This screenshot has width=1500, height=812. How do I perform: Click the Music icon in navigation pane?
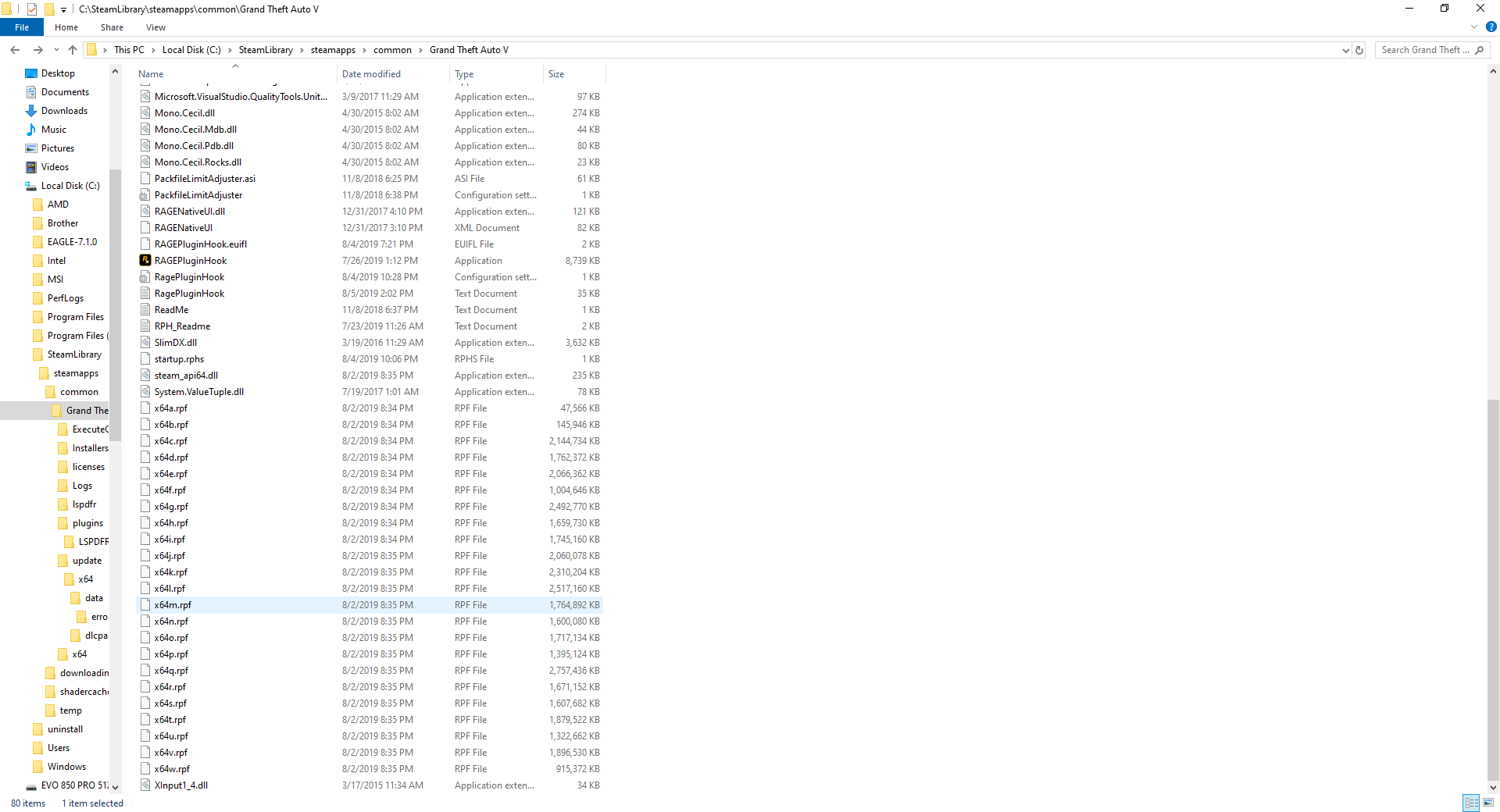point(31,130)
